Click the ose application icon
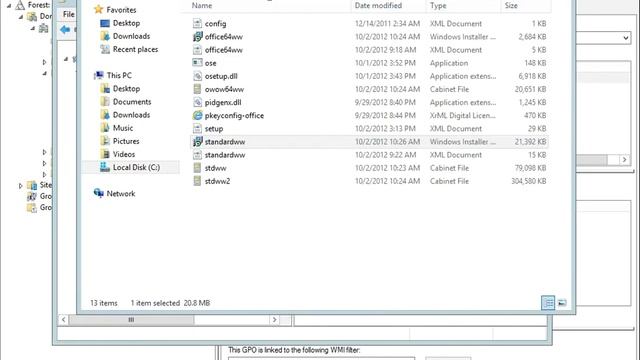 (x=197, y=63)
